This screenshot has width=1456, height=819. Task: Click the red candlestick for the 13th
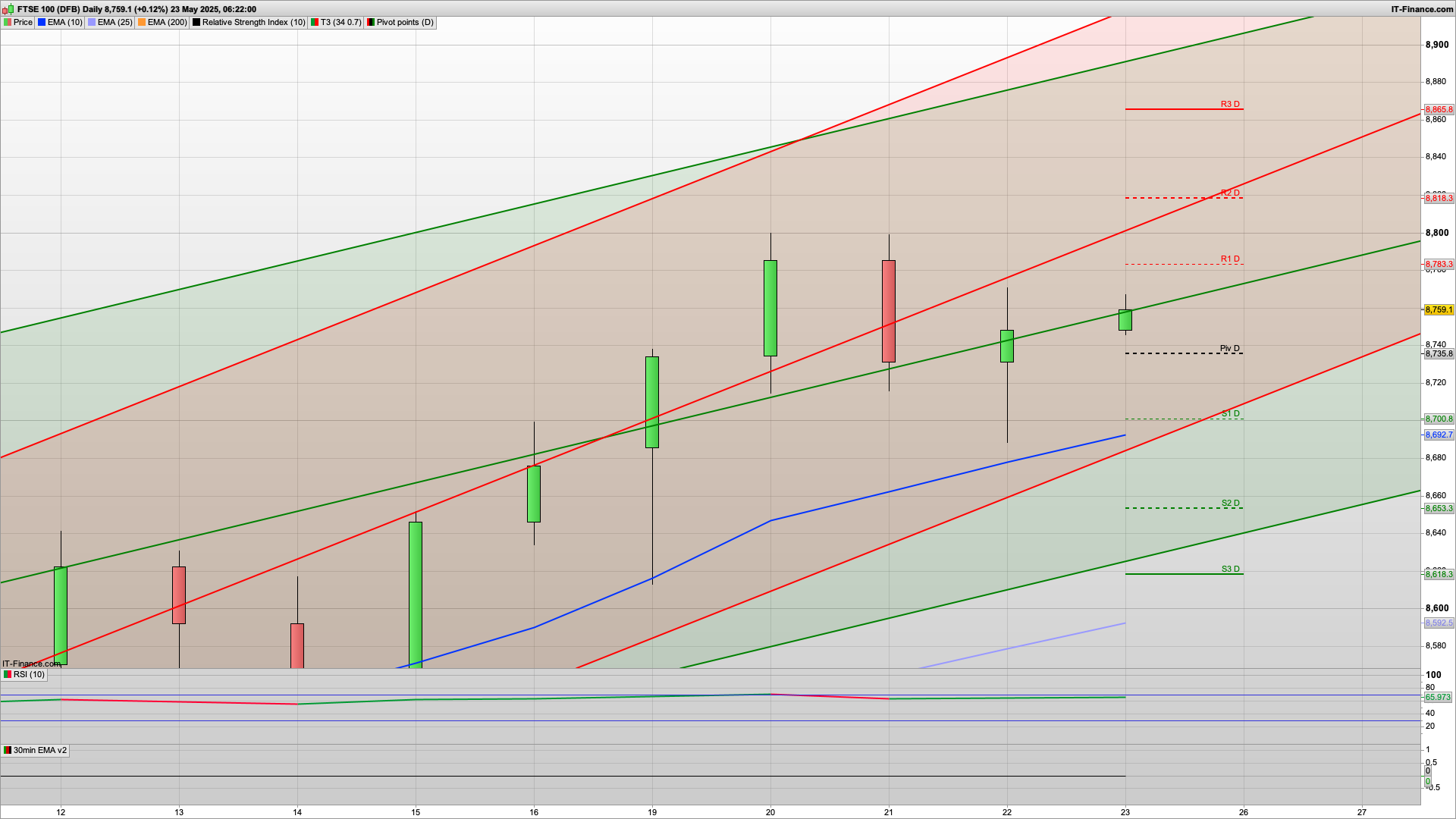click(179, 595)
